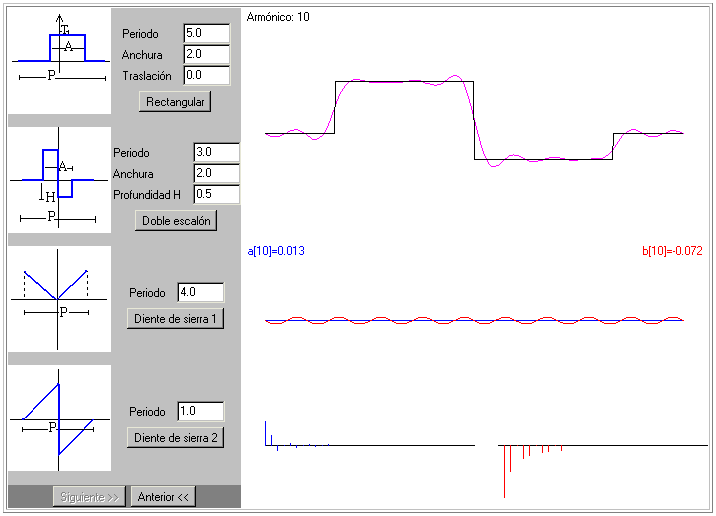The image size is (716, 516).
Task: Edit the sawtooth 1 Periodo field 4.0
Action: pyautogui.click(x=201, y=292)
